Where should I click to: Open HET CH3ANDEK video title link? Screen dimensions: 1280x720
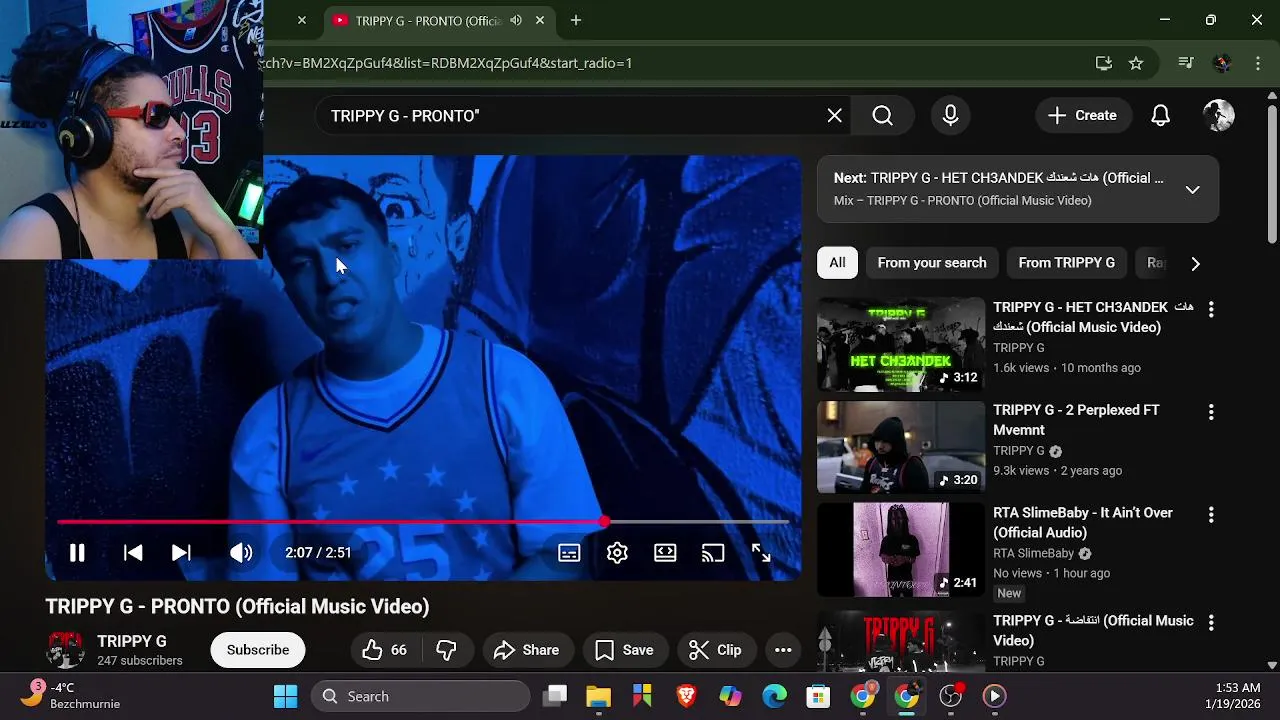point(1093,317)
